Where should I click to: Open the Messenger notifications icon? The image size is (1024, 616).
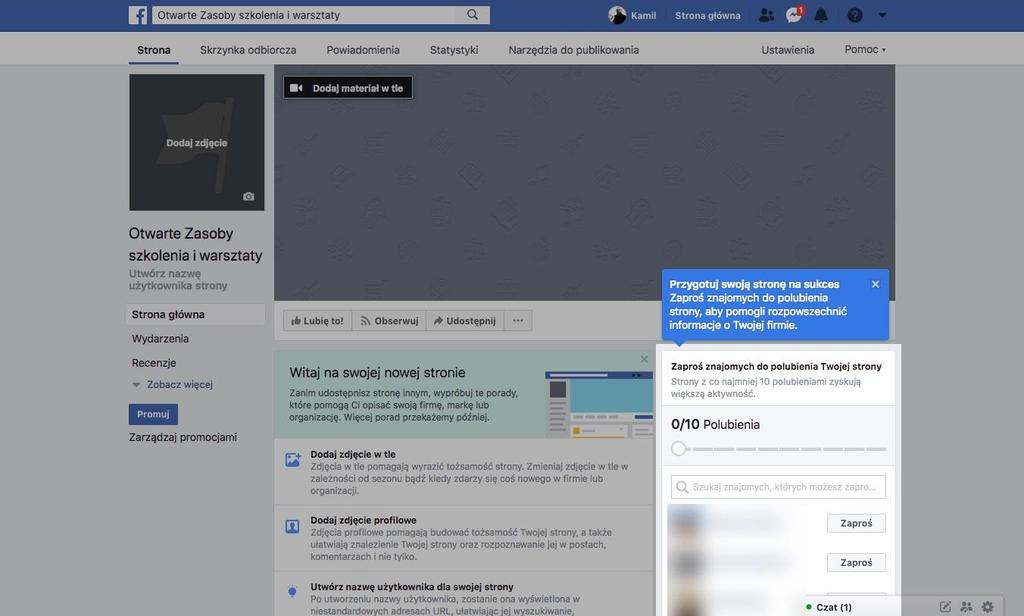point(793,15)
